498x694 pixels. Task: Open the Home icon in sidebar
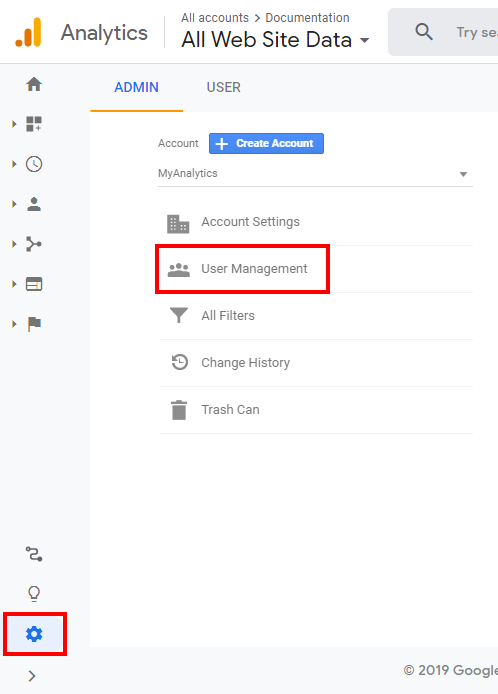tap(34, 84)
